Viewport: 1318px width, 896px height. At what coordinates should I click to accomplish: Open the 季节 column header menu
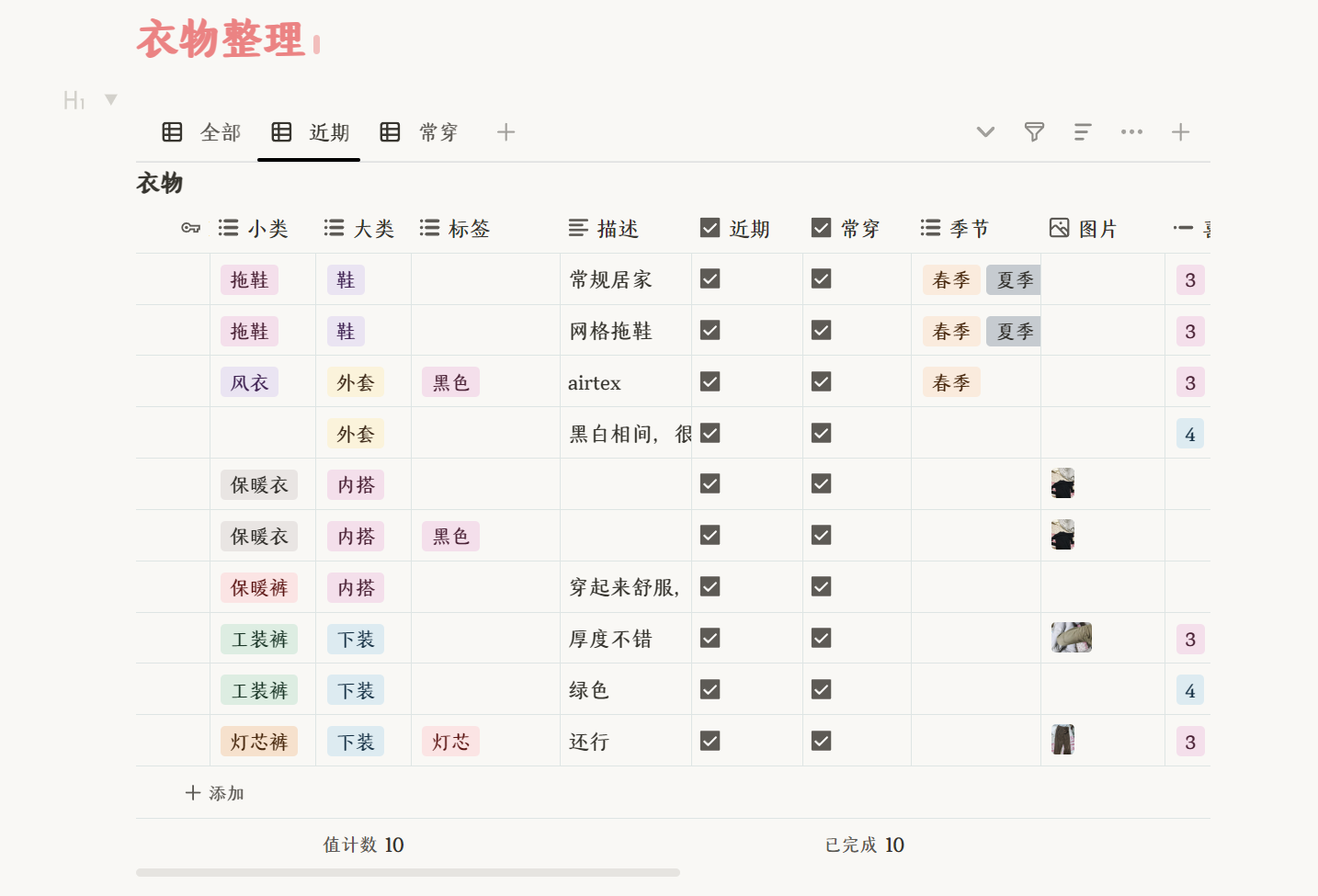956,228
